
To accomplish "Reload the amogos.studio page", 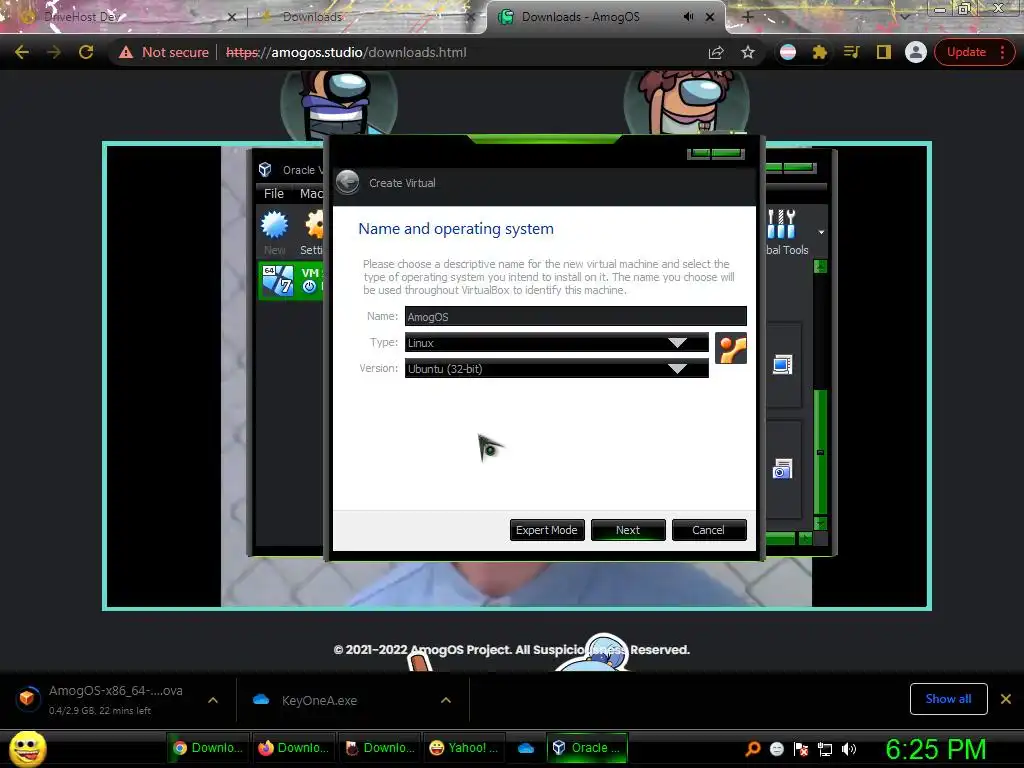I will point(86,52).
